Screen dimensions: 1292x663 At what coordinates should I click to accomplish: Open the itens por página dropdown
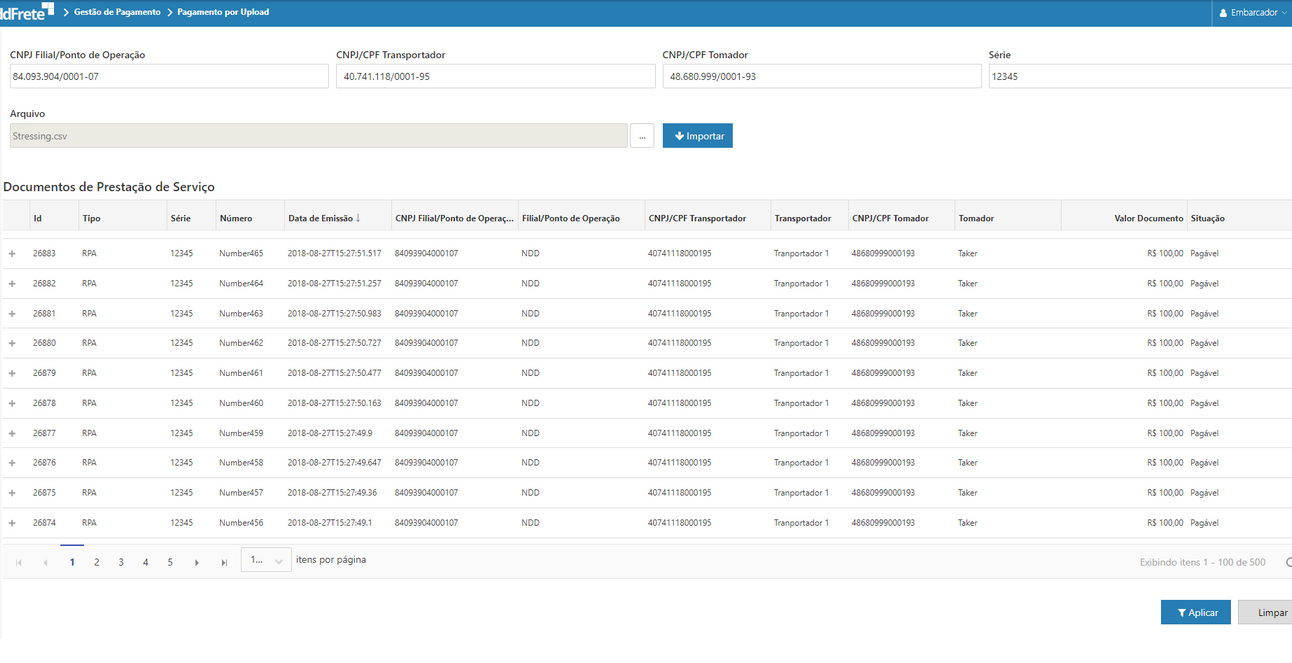(x=266, y=561)
